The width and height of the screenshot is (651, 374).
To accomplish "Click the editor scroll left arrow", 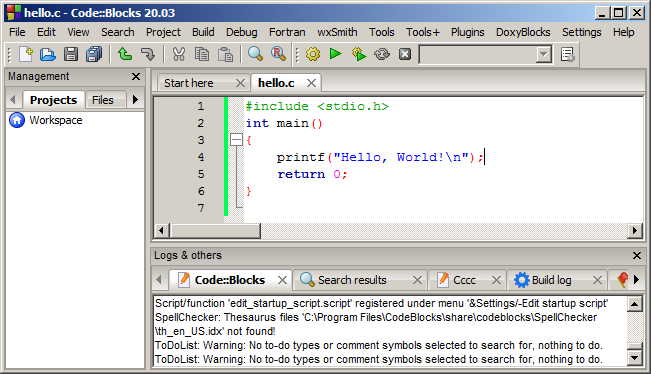I will pos(162,230).
